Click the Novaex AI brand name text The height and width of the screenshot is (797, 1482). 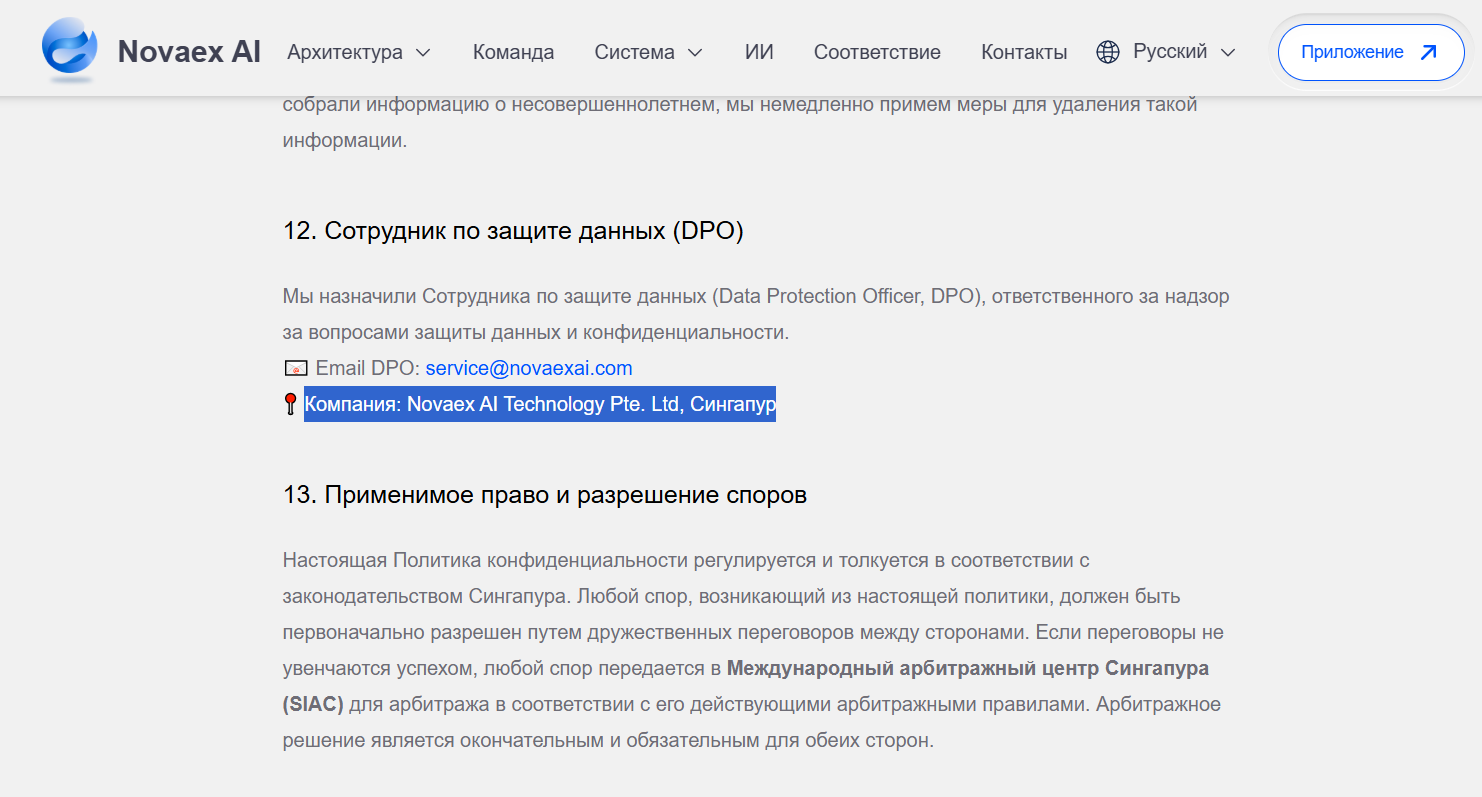click(189, 52)
